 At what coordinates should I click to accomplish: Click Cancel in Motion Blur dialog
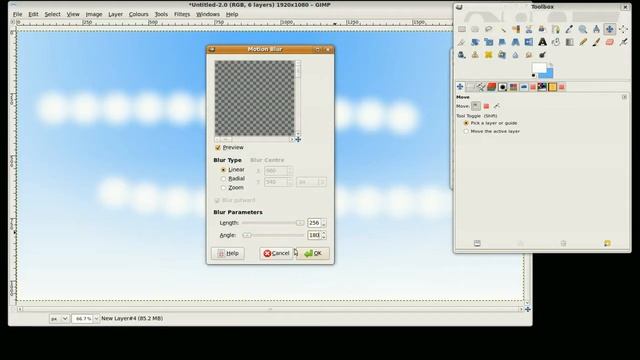click(276, 253)
